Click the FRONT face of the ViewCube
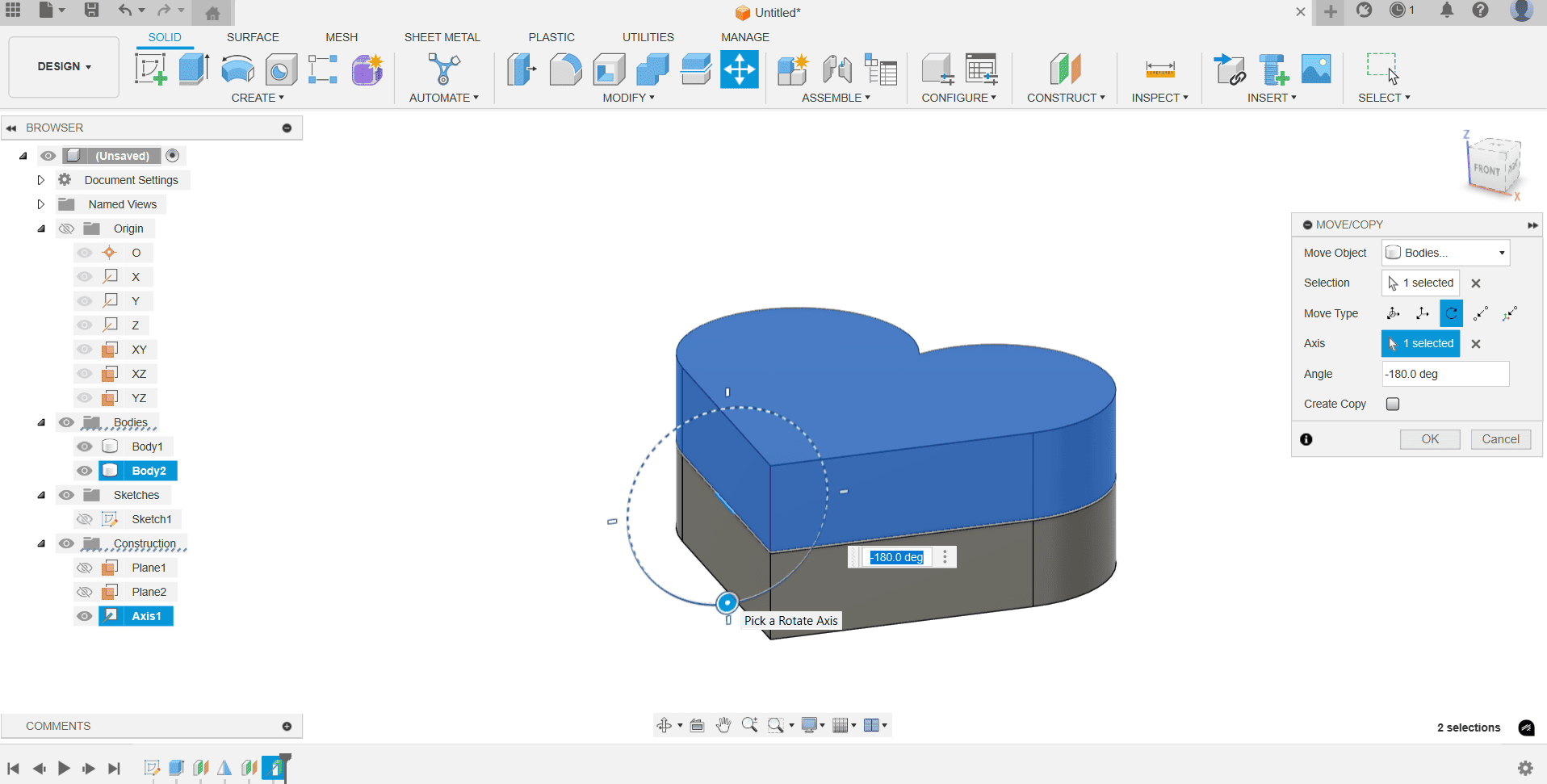Viewport: 1547px width, 784px height. [x=1486, y=170]
